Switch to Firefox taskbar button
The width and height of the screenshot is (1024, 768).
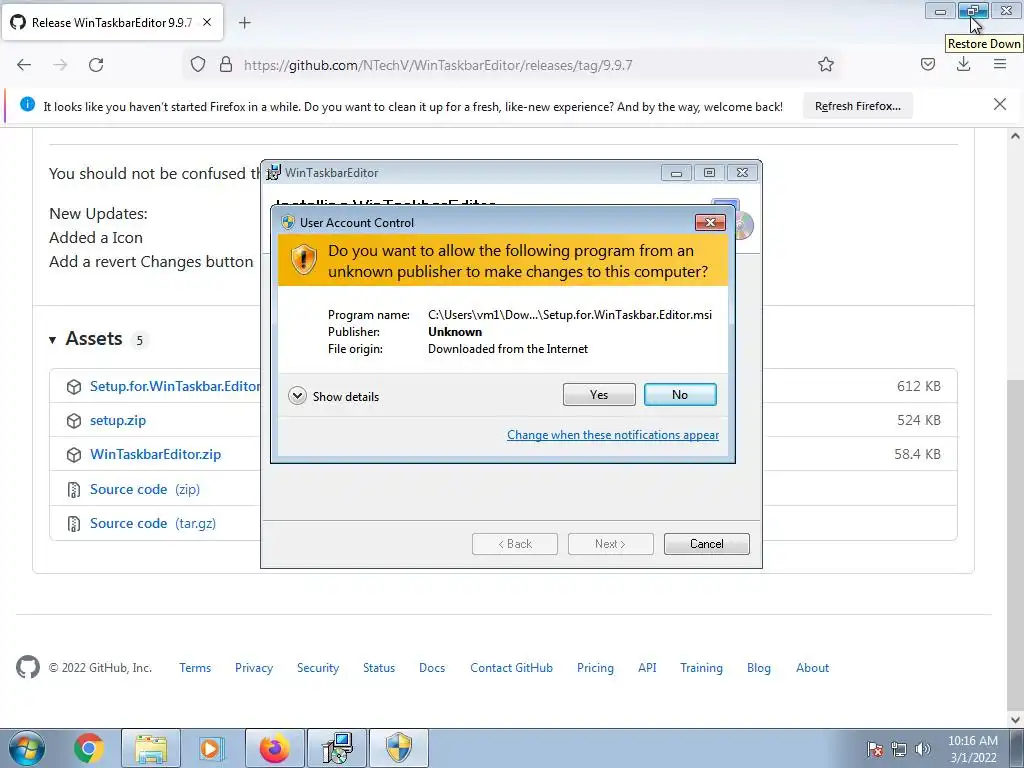click(274, 748)
